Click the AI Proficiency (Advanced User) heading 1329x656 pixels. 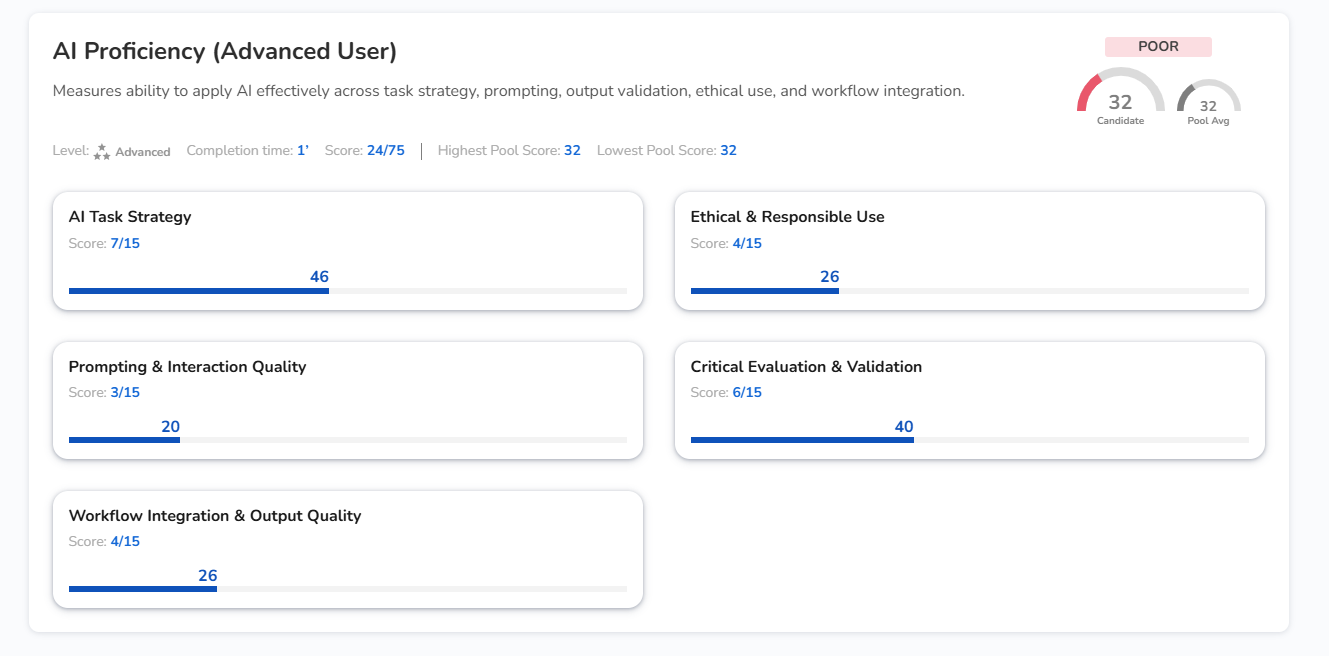tap(225, 51)
